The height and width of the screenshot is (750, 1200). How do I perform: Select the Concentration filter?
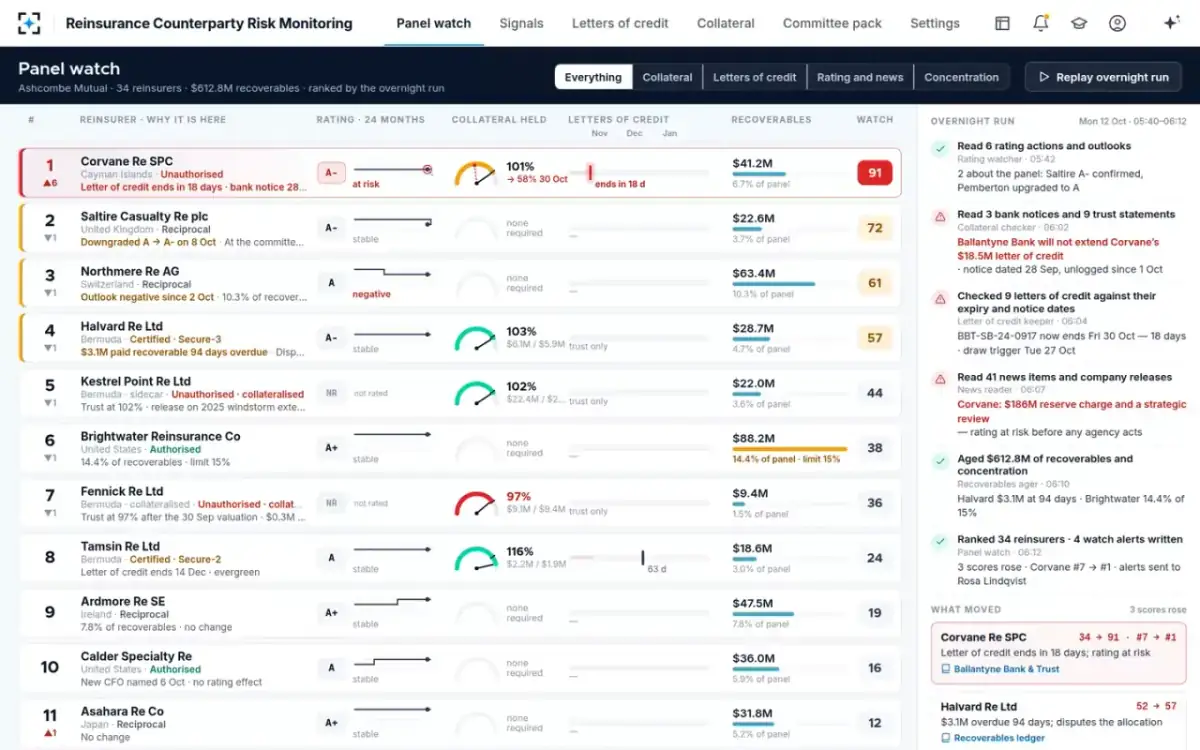(x=961, y=77)
